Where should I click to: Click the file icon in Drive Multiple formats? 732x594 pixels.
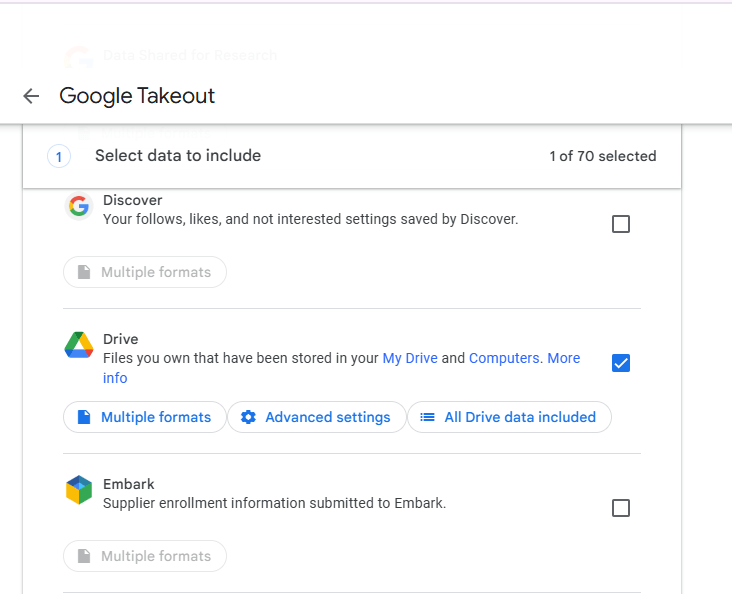point(84,417)
